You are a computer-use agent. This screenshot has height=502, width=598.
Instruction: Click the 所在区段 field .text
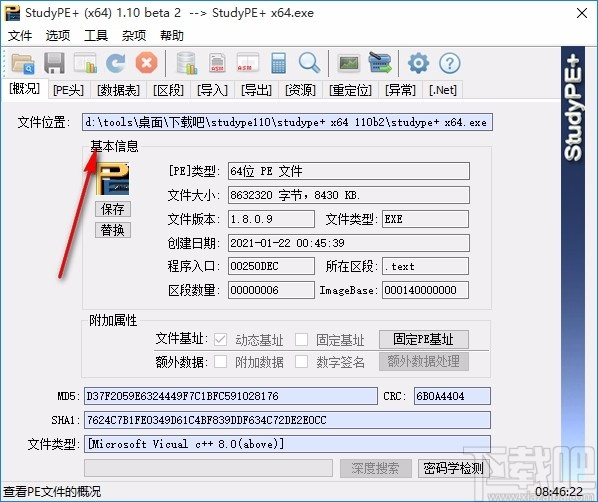pyautogui.click(x=425, y=266)
